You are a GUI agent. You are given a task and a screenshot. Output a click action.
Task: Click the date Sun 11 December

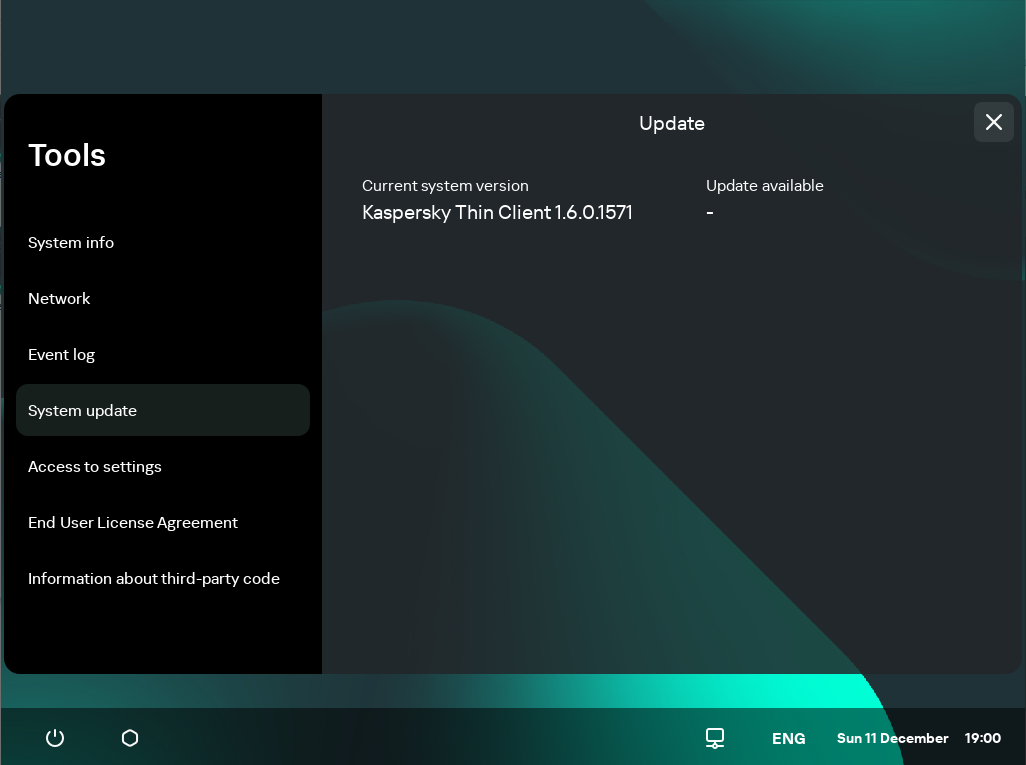(x=892, y=738)
